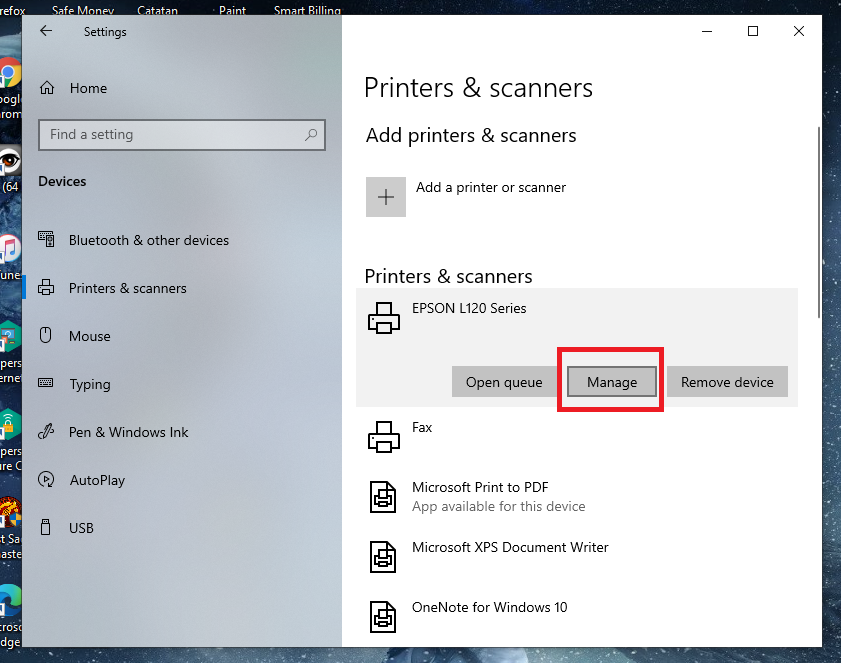Click the EPSON L120 Series printer icon

(385, 317)
